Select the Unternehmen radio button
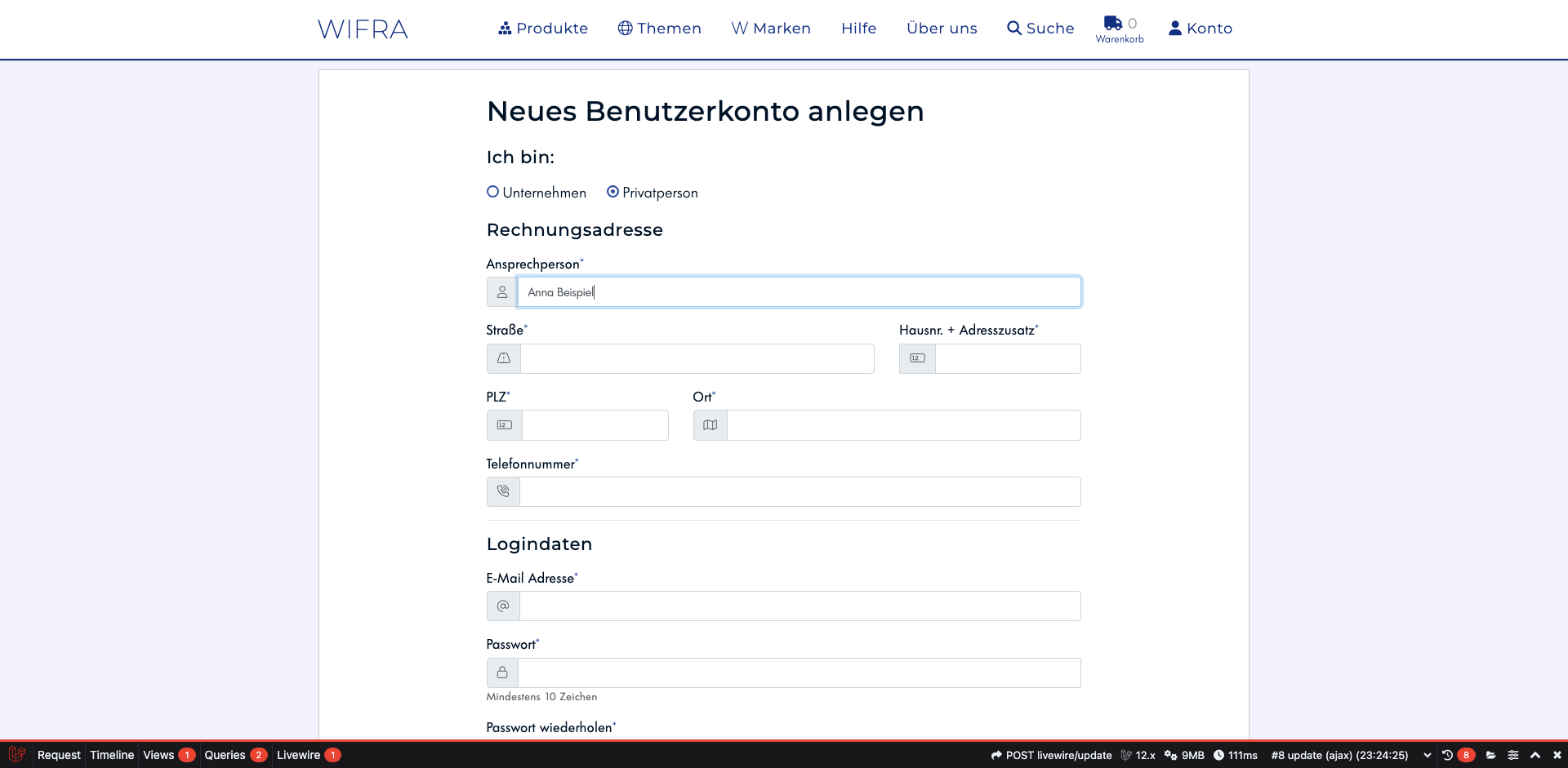 [x=493, y=192]
